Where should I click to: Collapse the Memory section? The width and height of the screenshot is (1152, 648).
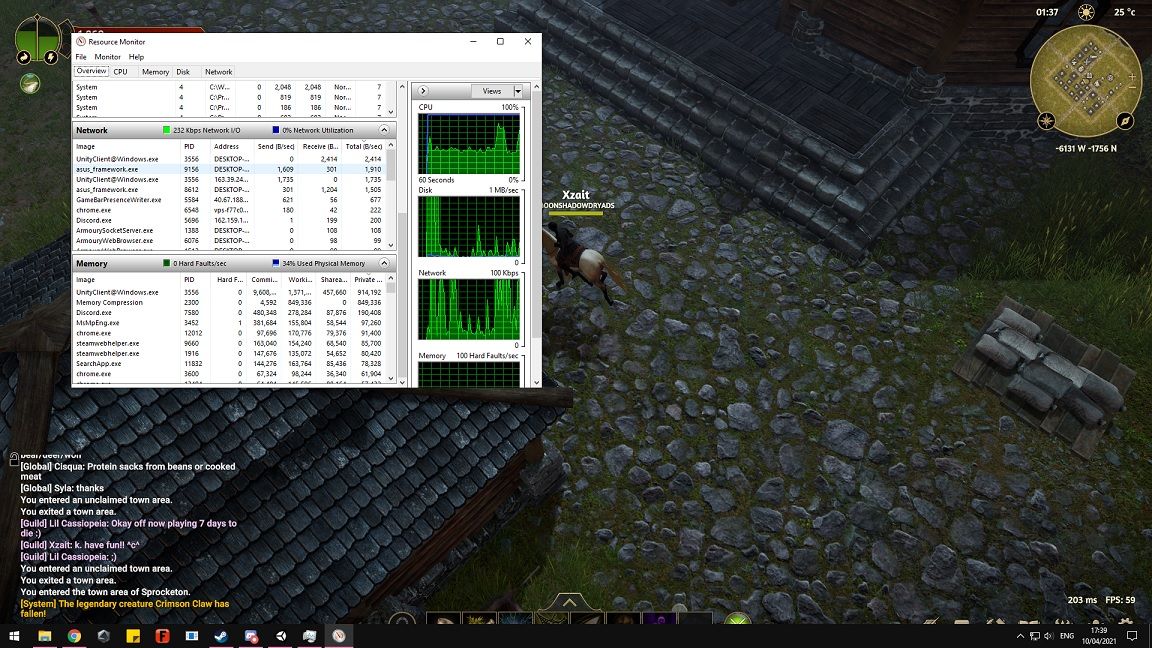click(384, 263)
